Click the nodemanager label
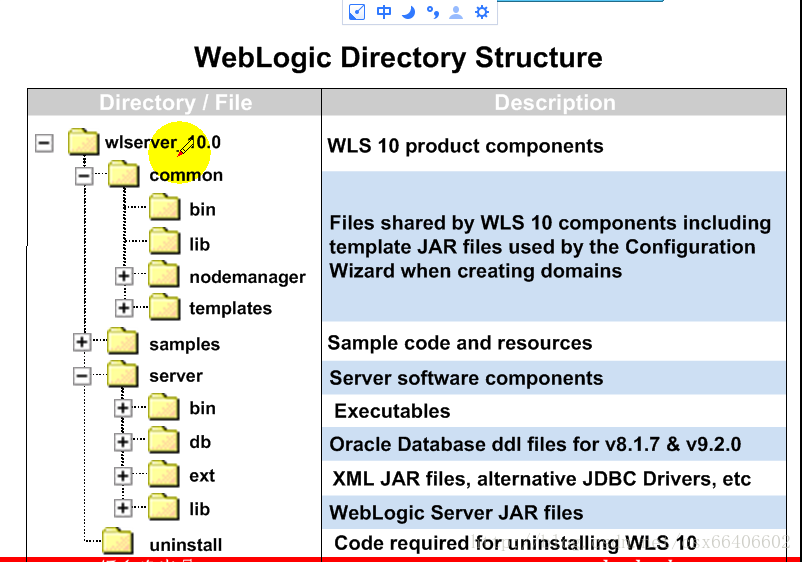802x562 pixels. tap(248, 277)
